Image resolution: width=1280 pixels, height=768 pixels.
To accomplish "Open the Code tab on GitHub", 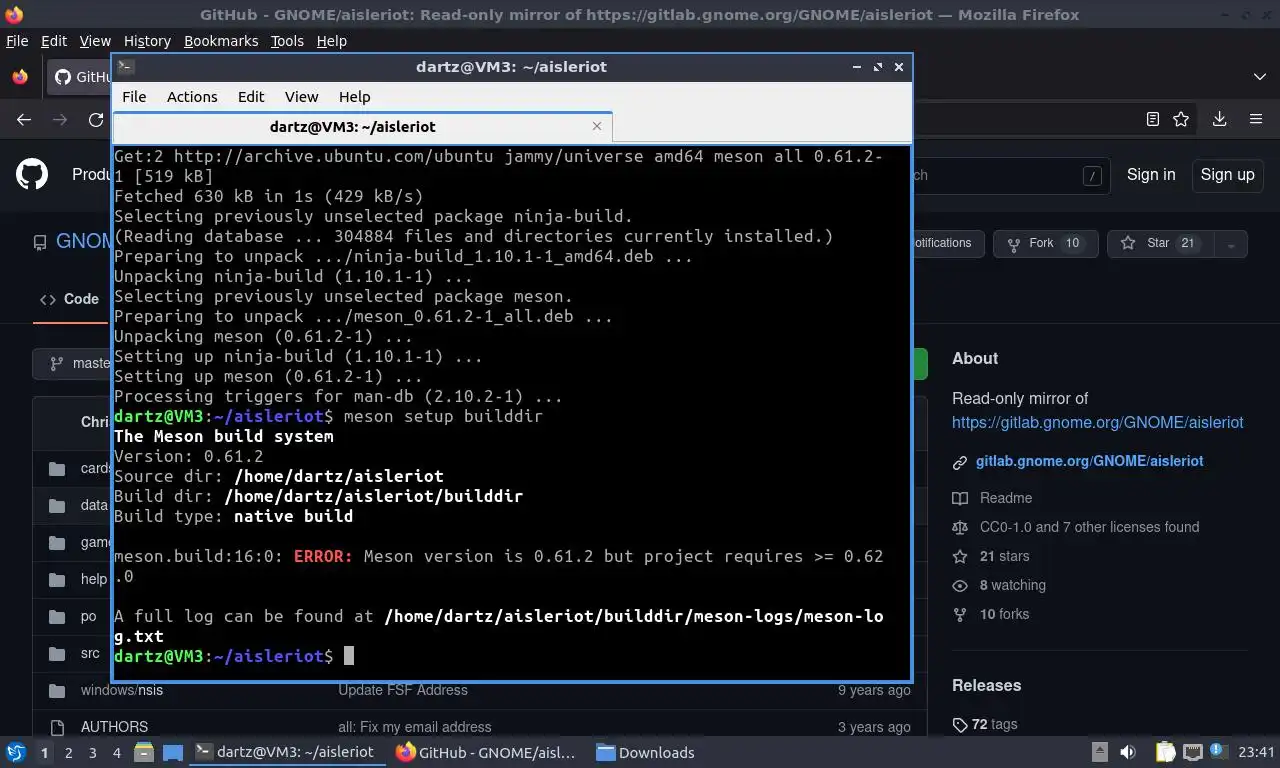I will coord(70,299).
